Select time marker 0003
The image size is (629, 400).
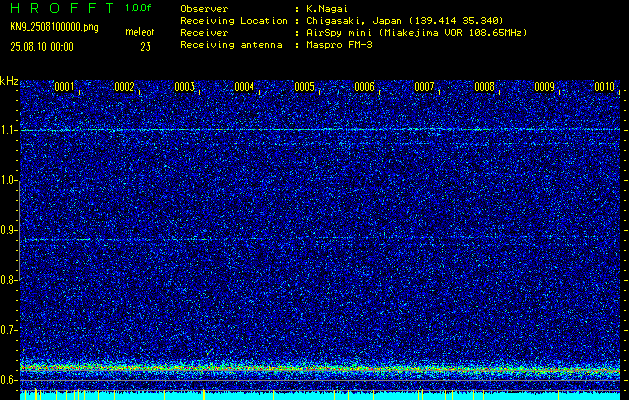185,87
